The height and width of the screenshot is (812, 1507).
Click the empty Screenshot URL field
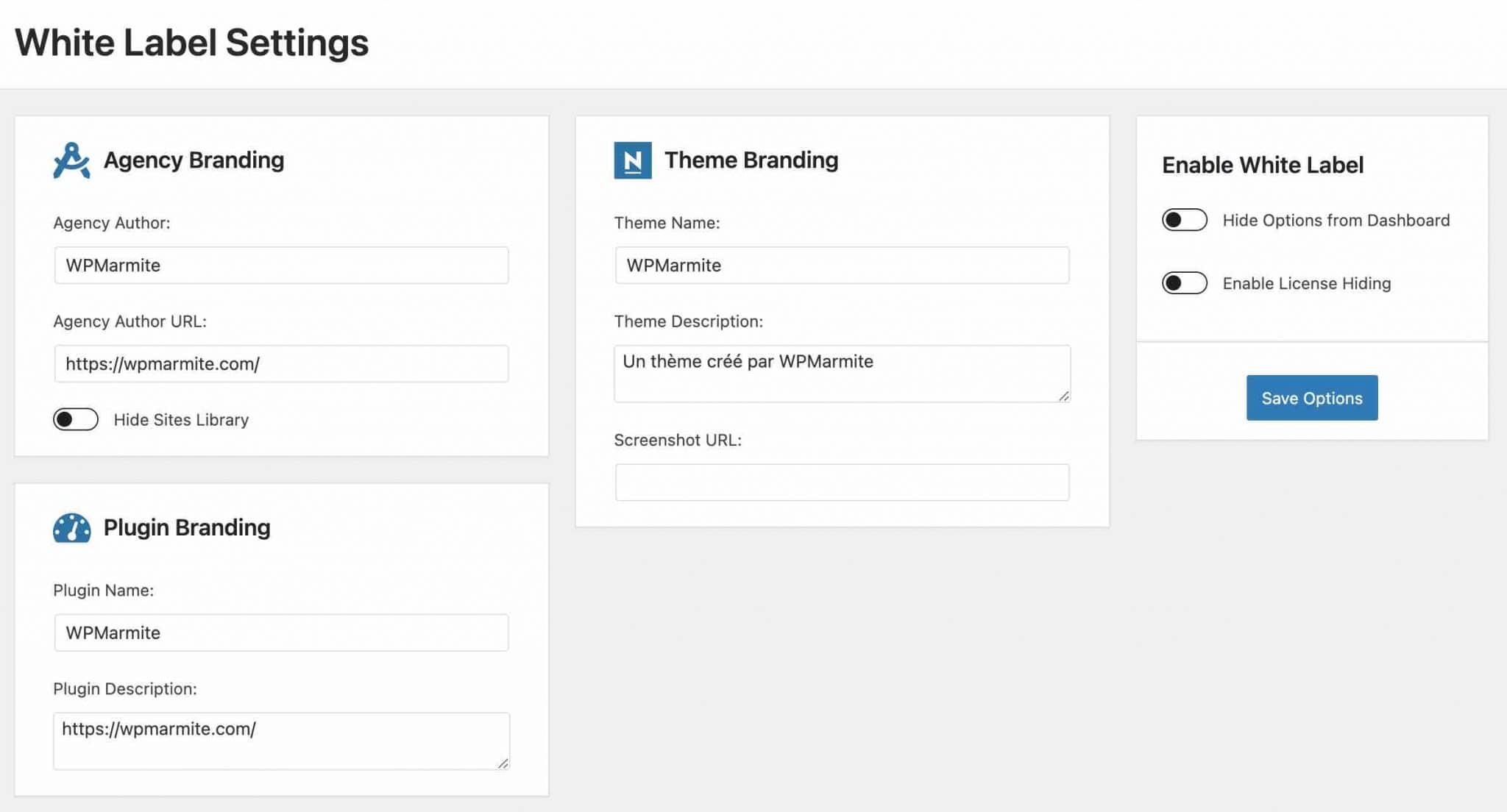click(842, 482)
